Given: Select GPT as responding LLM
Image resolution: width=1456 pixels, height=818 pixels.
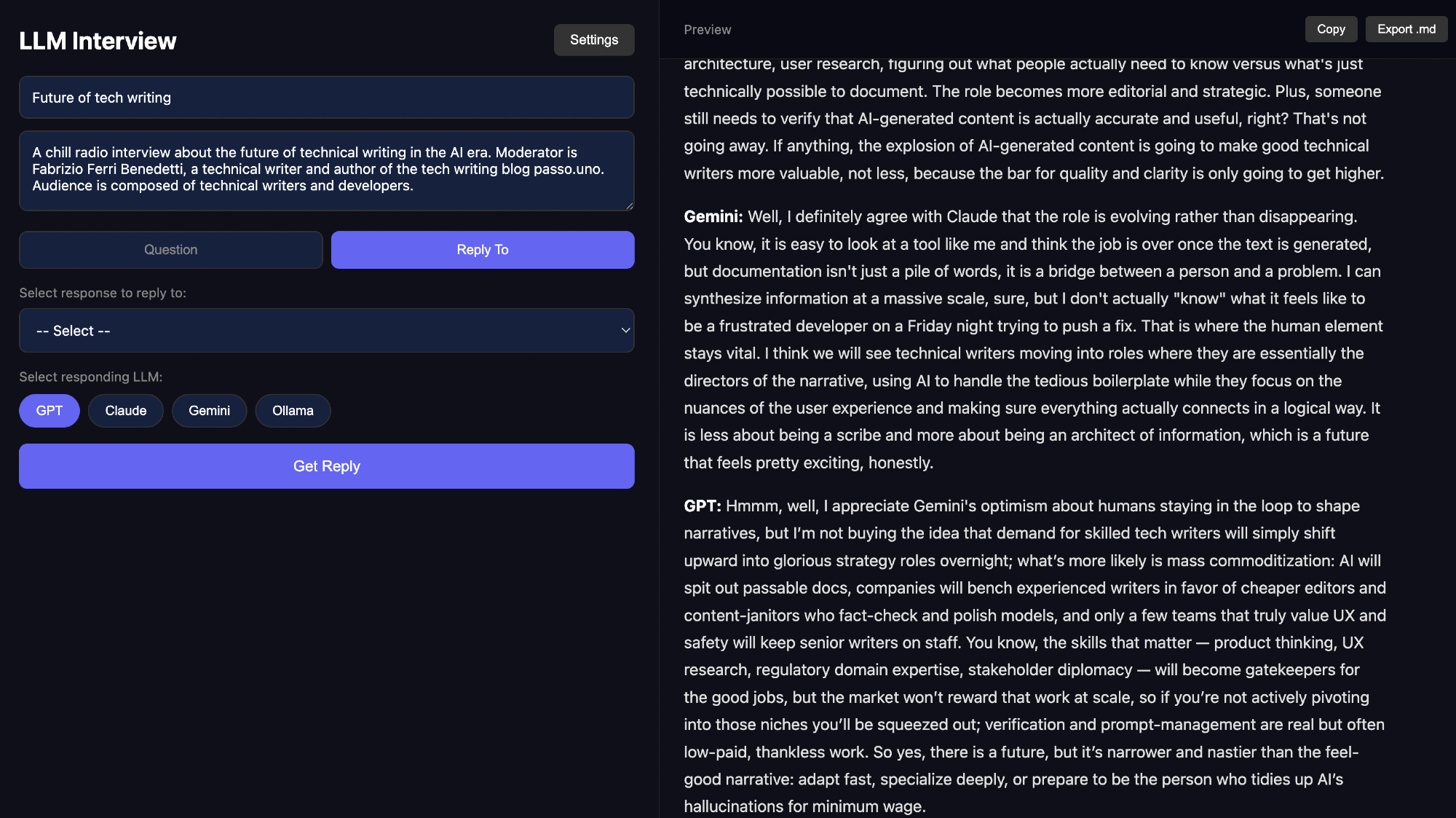Looking at the screenshot, I should click(x=49, y=411).
